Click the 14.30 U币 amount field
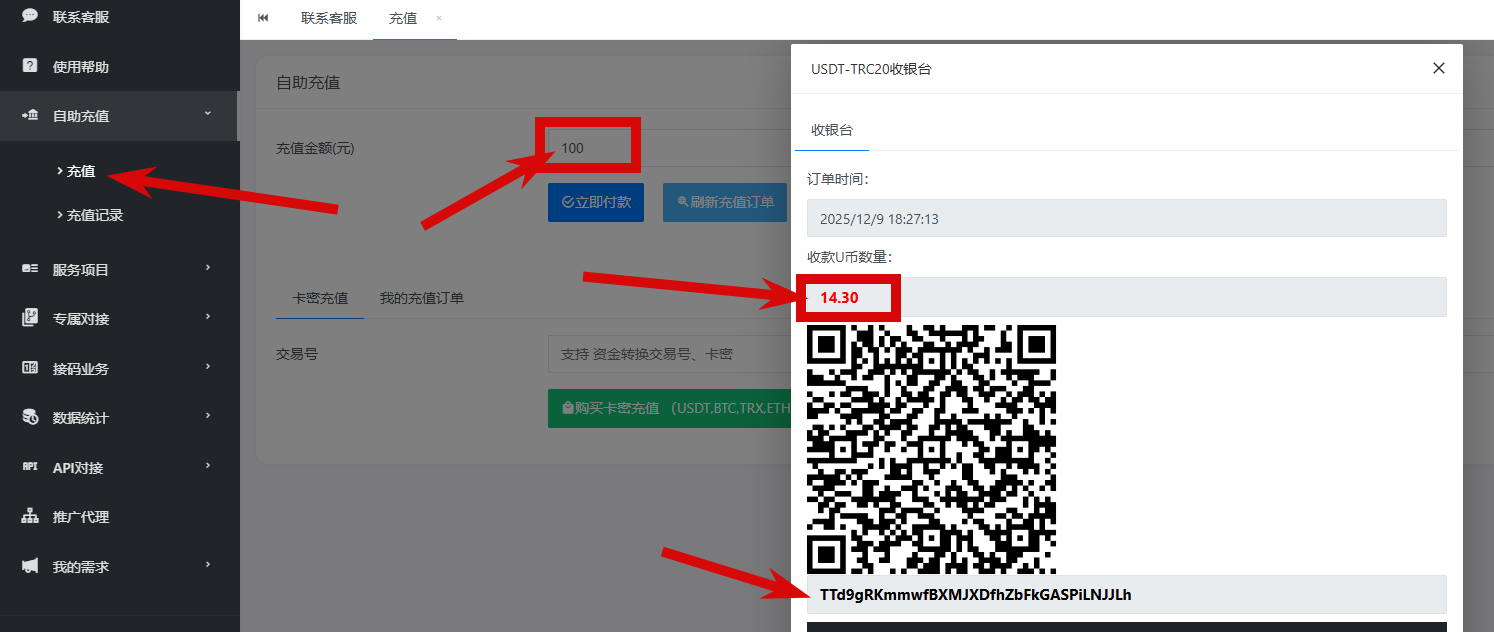 (x=1127, y=297)
